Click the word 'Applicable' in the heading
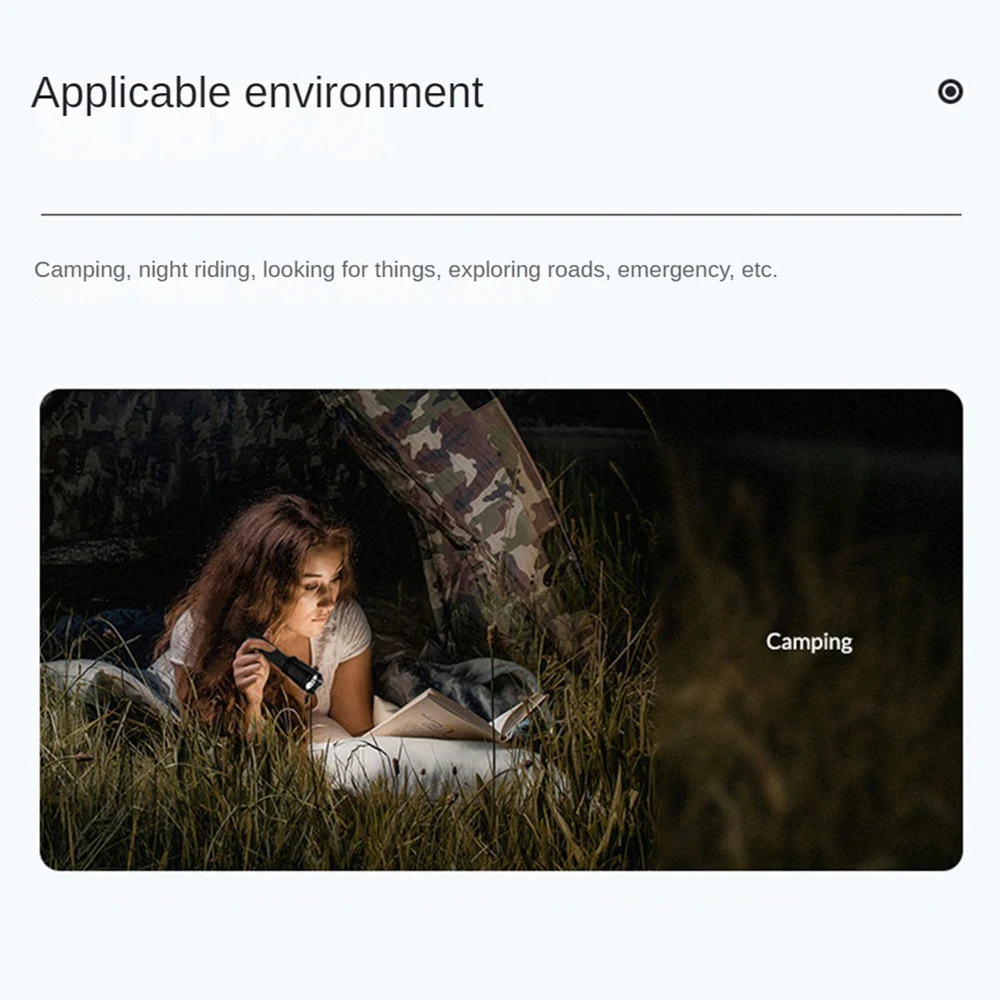The image size is (1000, 1000). 131,93
